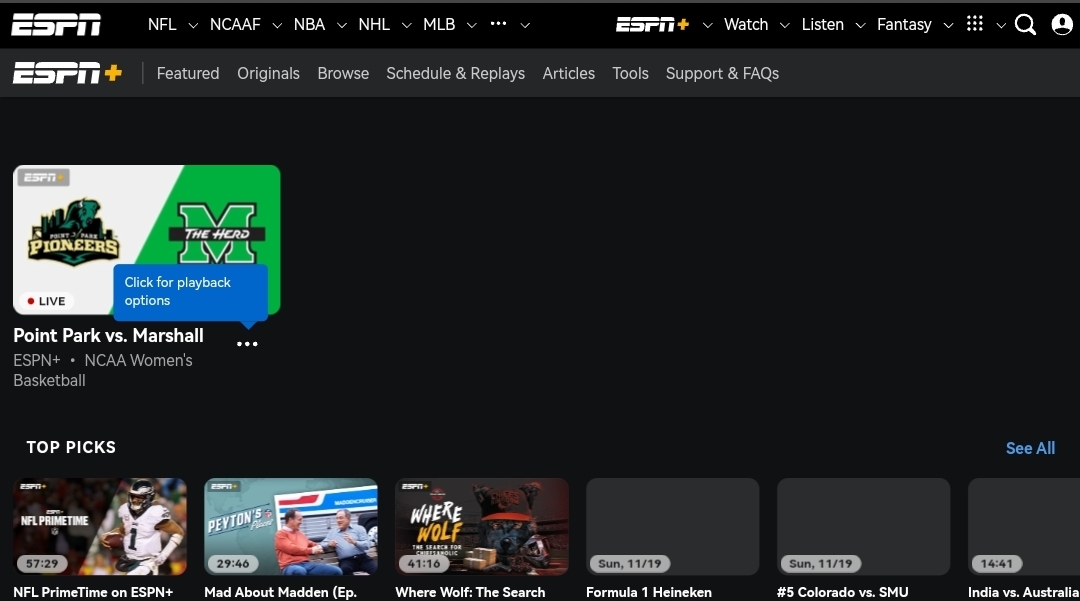Screen dimensions: 1080x601
Task: Expand the Listen dropdown chevron
Action: 860,25
